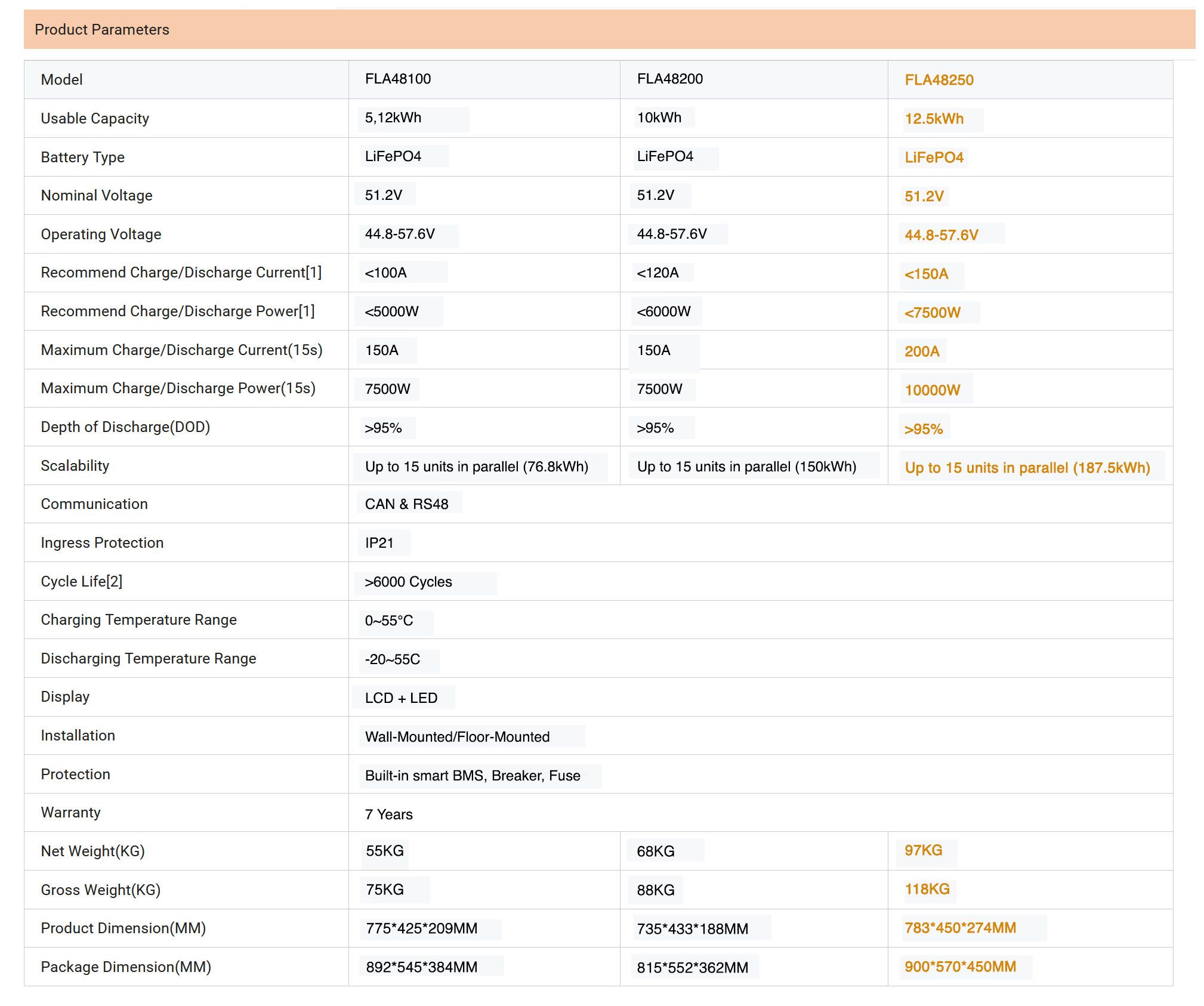Click the FLA48100 model column header
Image resolution: width=1204 pixels, height=1006 pixels.
[397, 79]
